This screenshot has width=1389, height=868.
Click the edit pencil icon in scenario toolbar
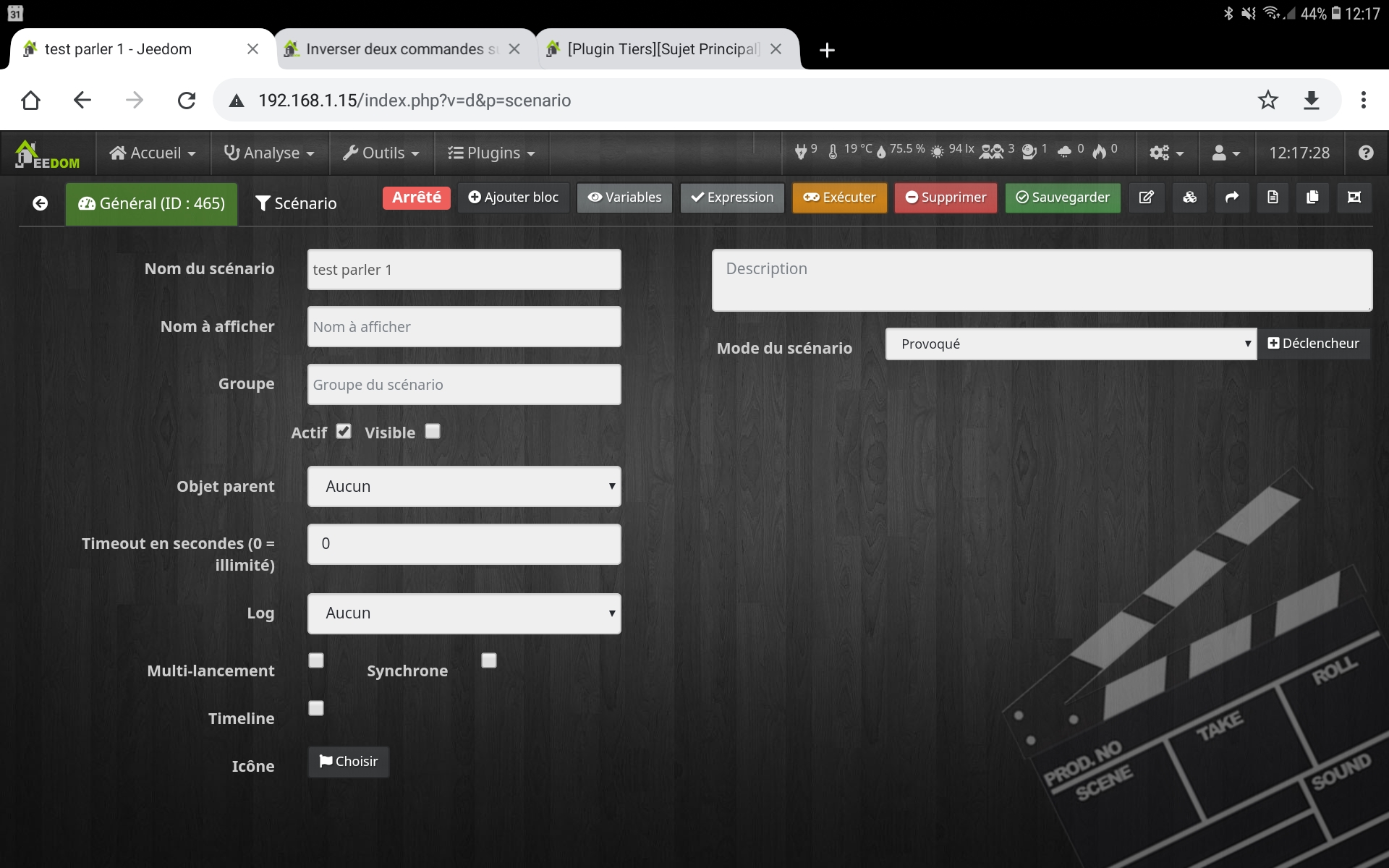click(x=1147, y=197)
